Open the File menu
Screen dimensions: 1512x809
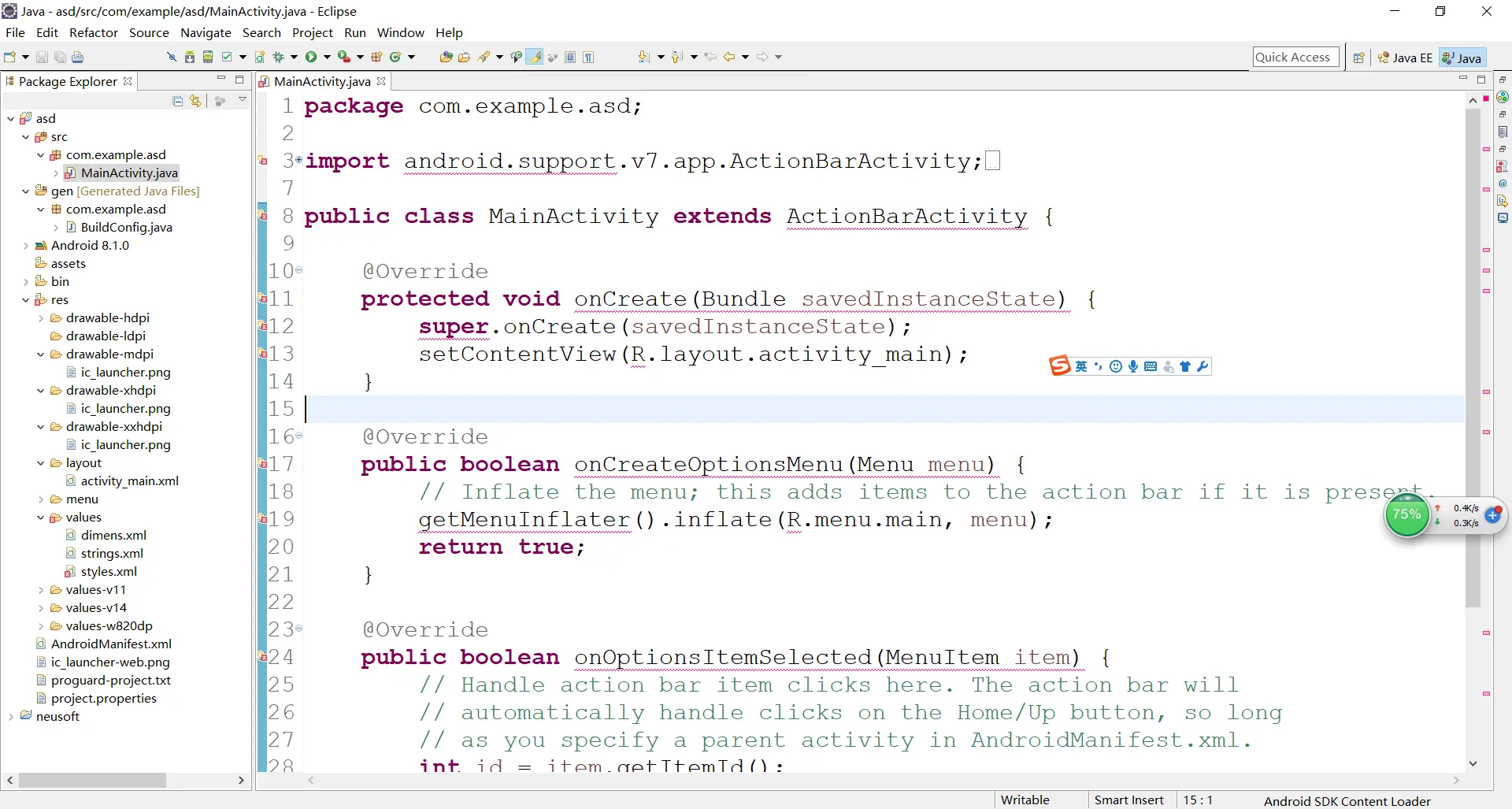pyautogui.click(x=15, y=32)
